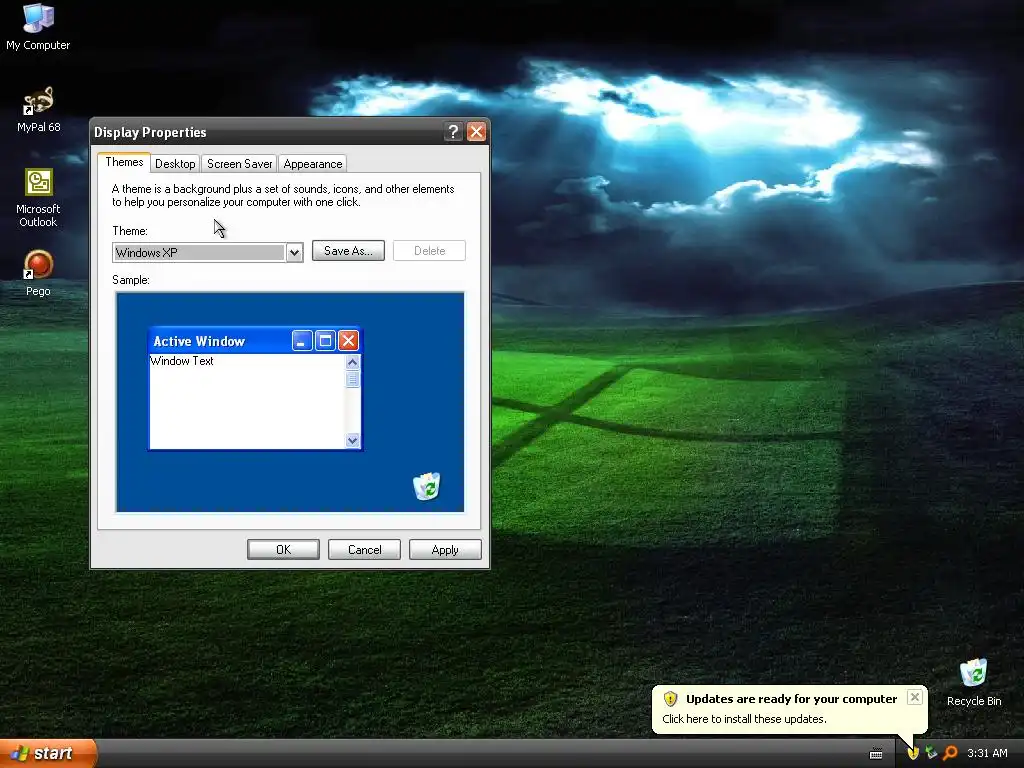Click 'Click here to install these updates' message

(744, 719)
